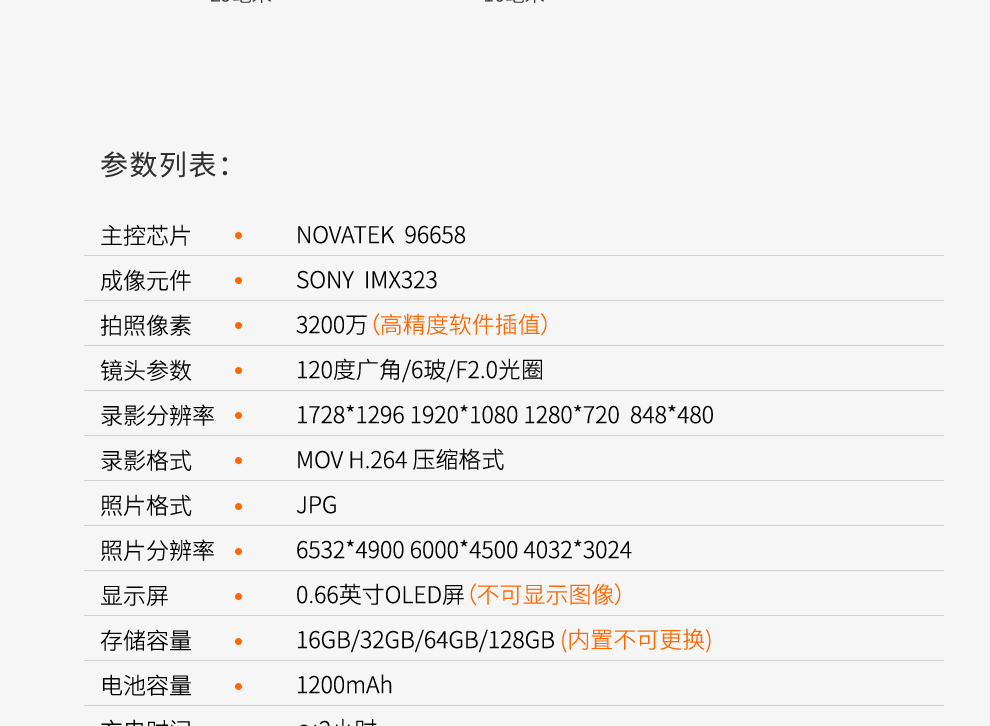Select the 录影格式 label

point(146,461)
